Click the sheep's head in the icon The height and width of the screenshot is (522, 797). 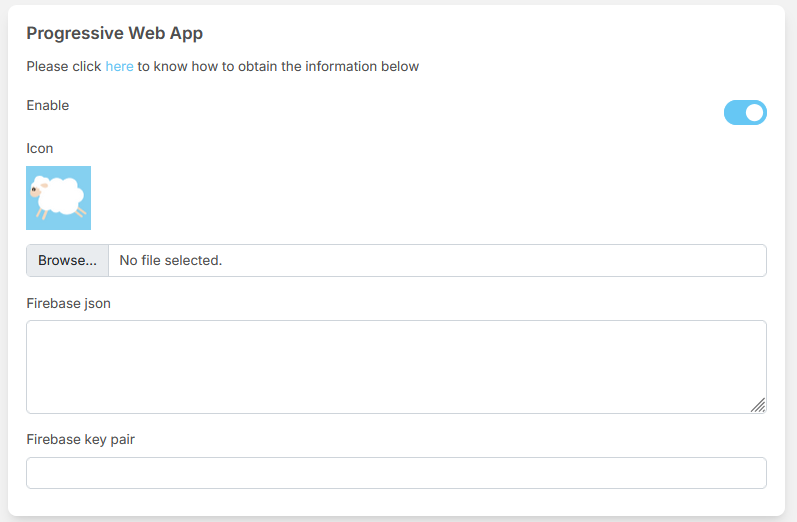tap(37, 188)
